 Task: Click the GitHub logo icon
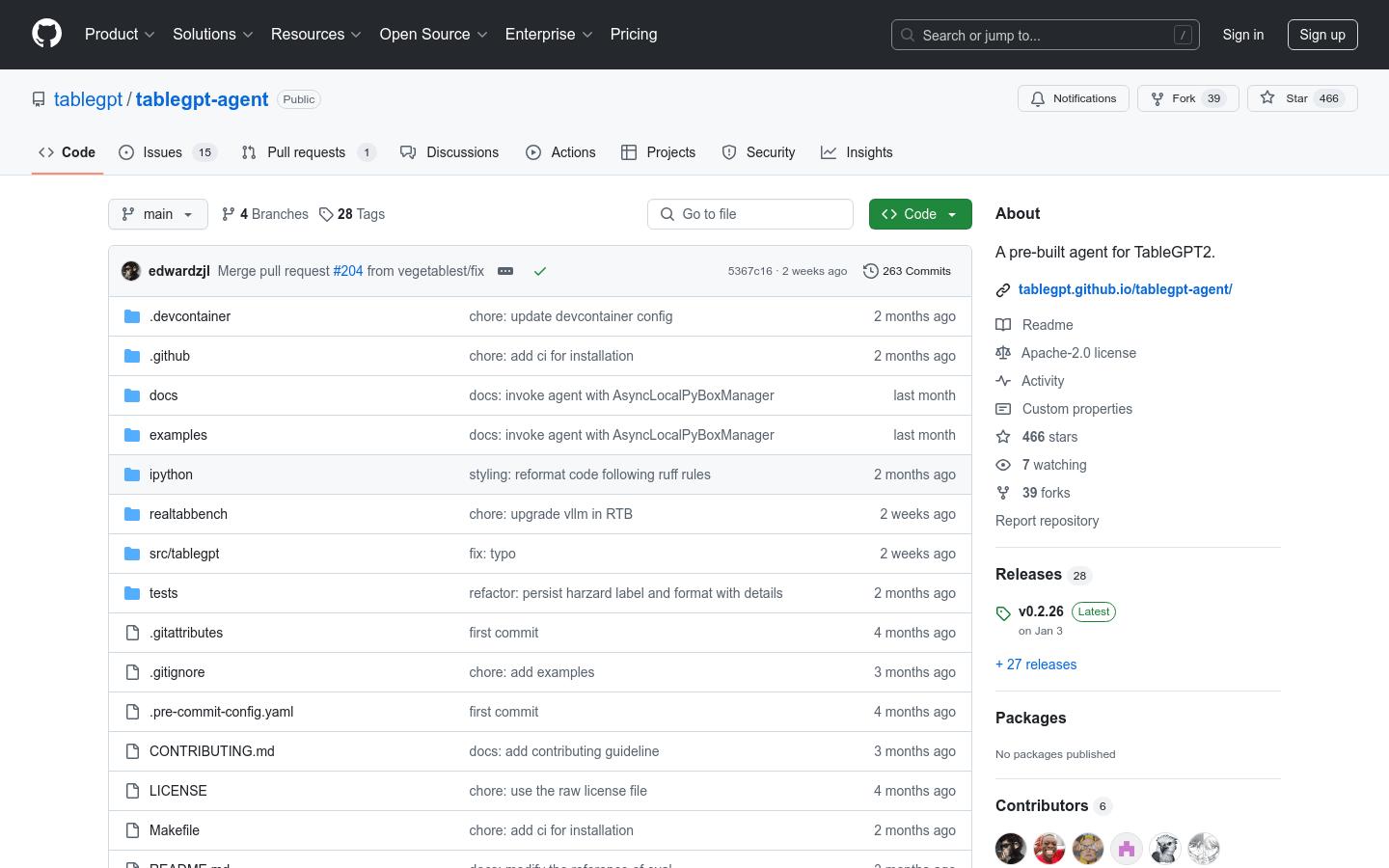coord(46,34)
